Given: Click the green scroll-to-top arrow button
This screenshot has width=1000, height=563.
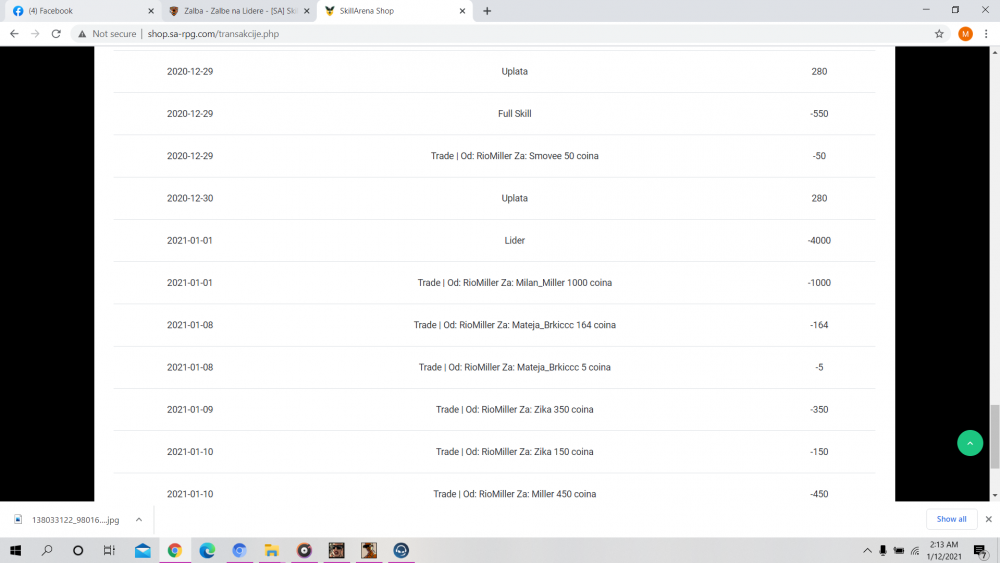Looking at the screenshot, I should pos(969,443).
